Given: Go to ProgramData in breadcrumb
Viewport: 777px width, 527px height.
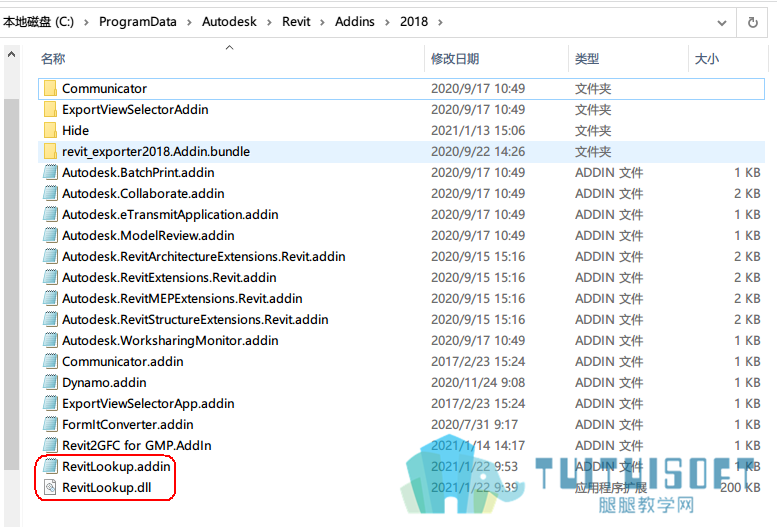Looking at the screenshot, I should (138, 22).
